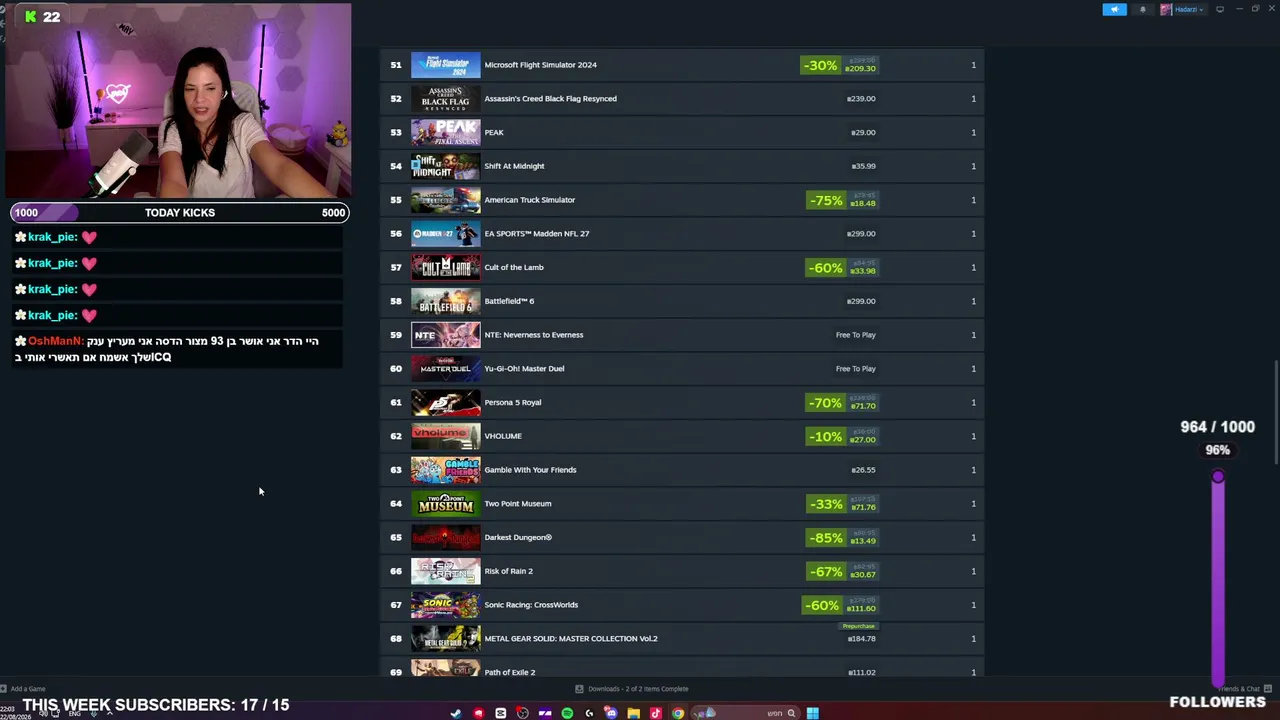Open the Steam announcements megaphone button
The width and height of the screenshot is (1280, 720).
1114,10
